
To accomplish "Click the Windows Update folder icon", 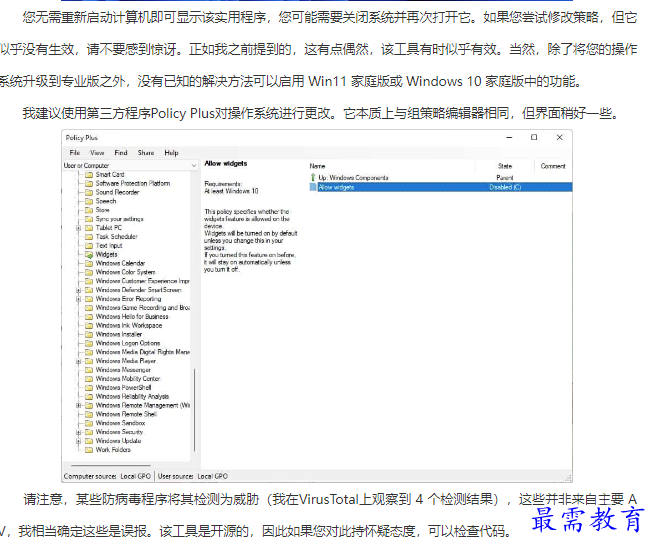I will (x=89, y=441).
